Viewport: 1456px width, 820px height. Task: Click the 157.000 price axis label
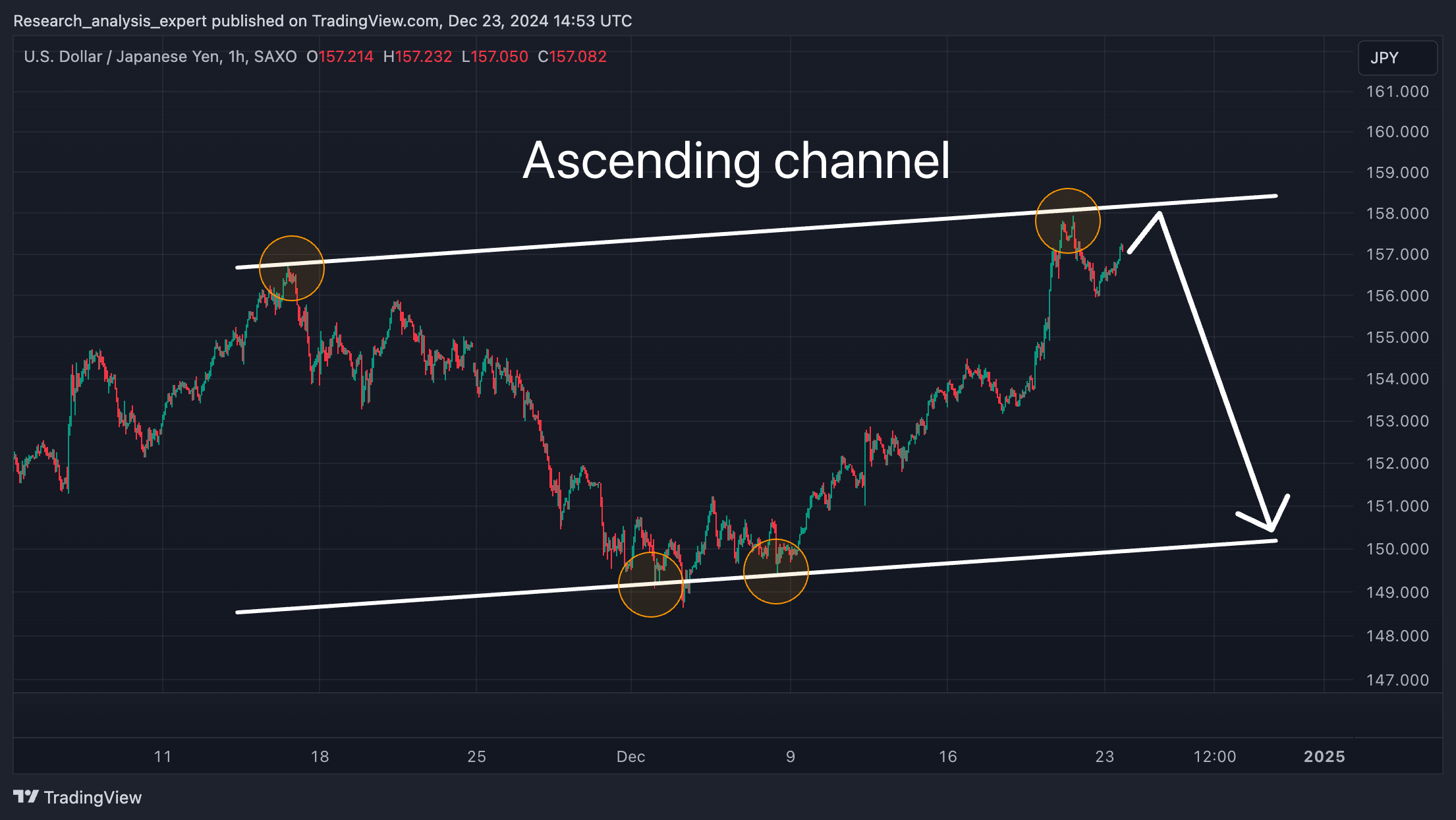click(1397, 254)
